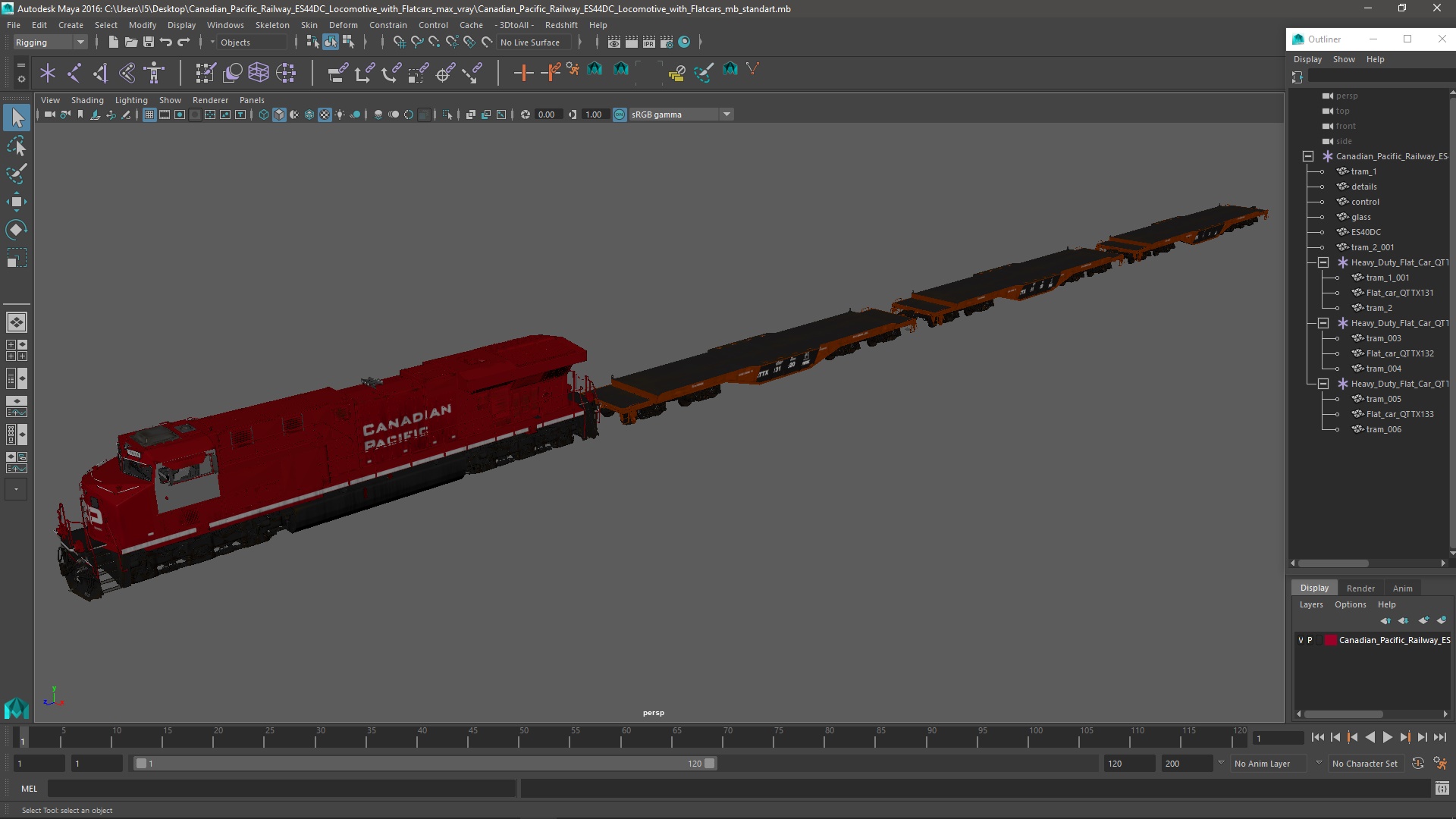Click the Create Cluster shelf icon
Image resolution: width=1456 pixels, height=819 pixels.
coord(286,73)
